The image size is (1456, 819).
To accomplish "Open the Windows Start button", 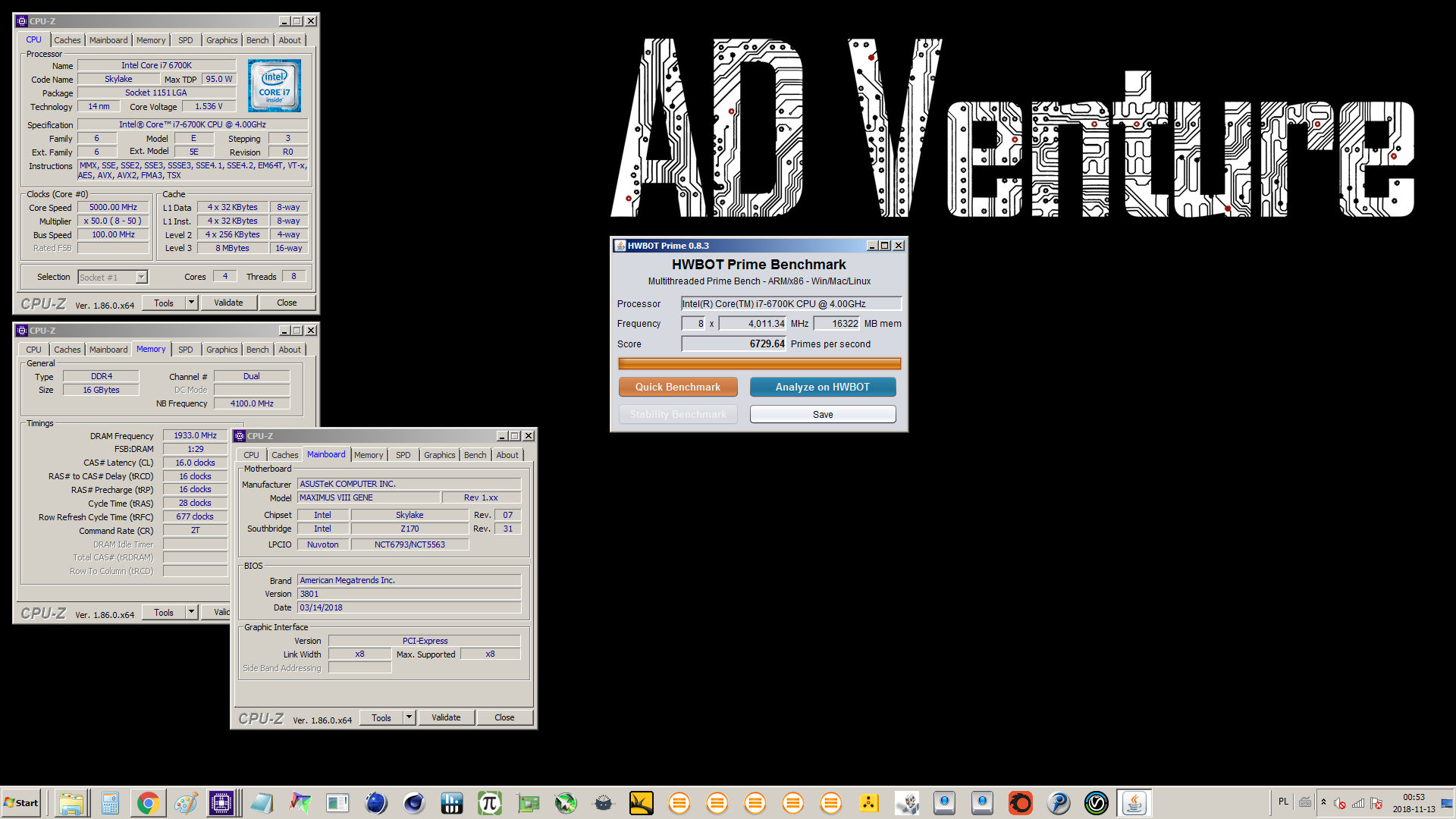I will tap(21, 803).
